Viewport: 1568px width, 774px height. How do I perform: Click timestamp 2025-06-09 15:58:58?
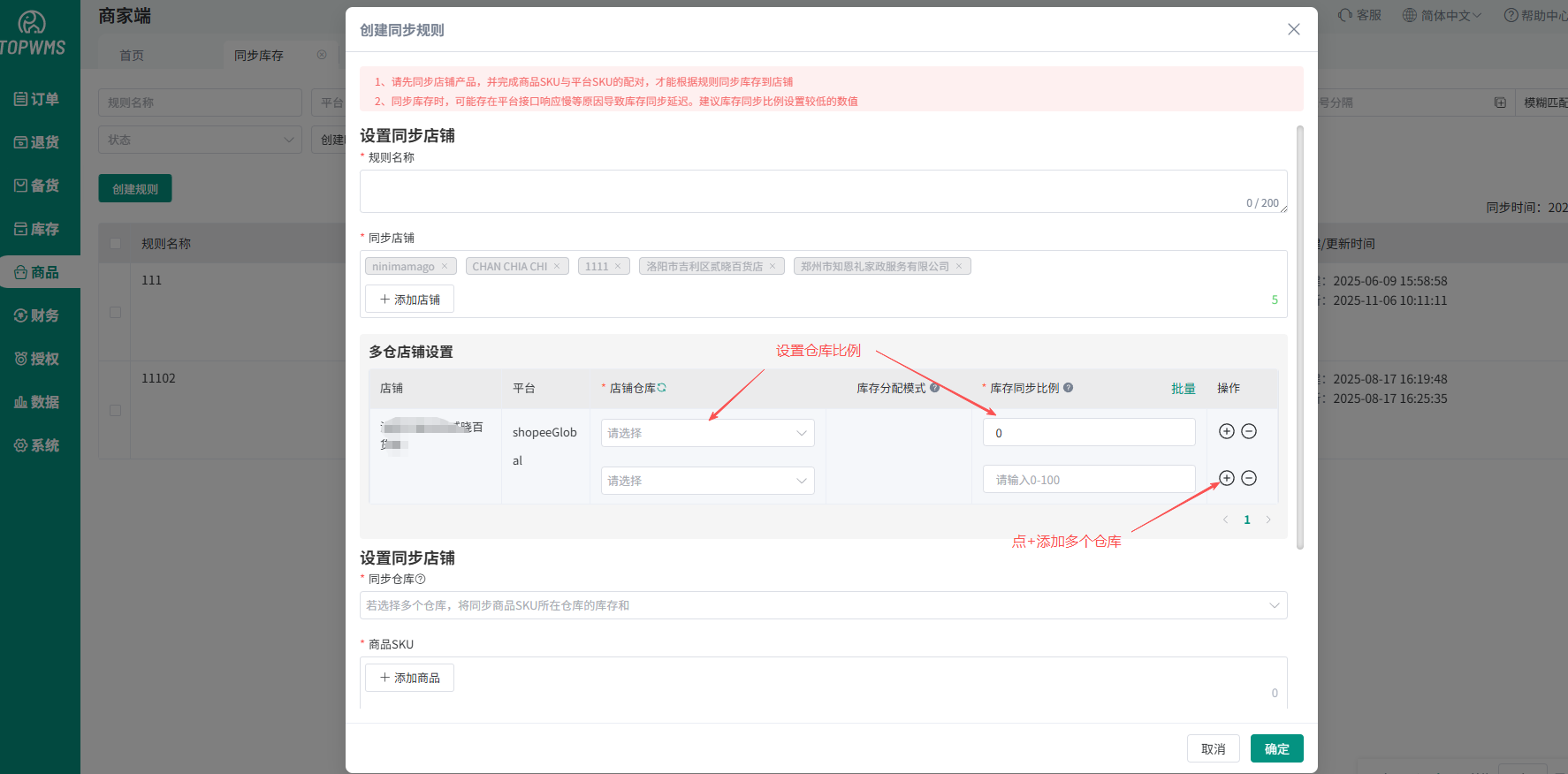tap(1390, 281)
